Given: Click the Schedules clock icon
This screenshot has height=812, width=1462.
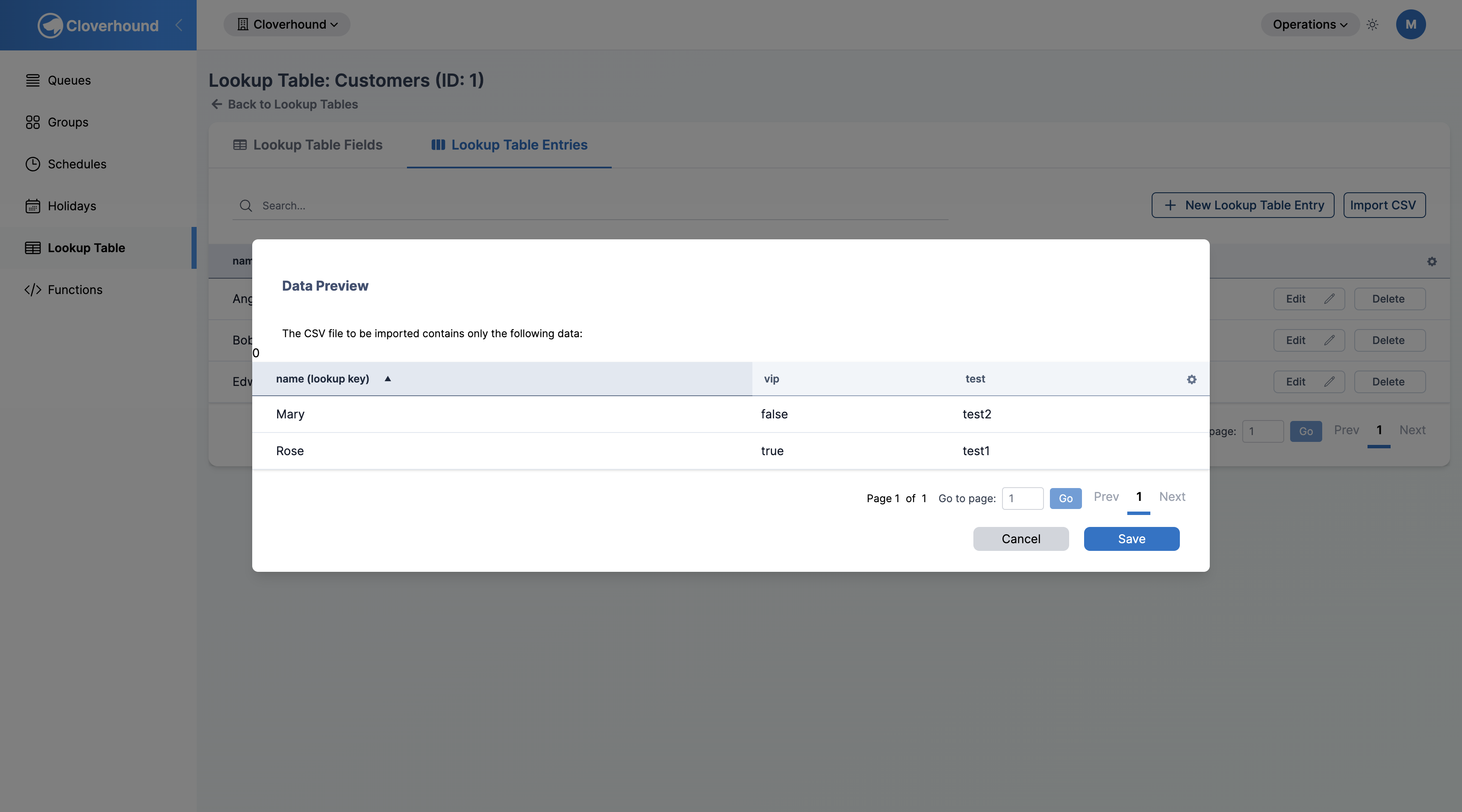Looking at the screenshot, I should pyautogui.click(x=33, y=164).
